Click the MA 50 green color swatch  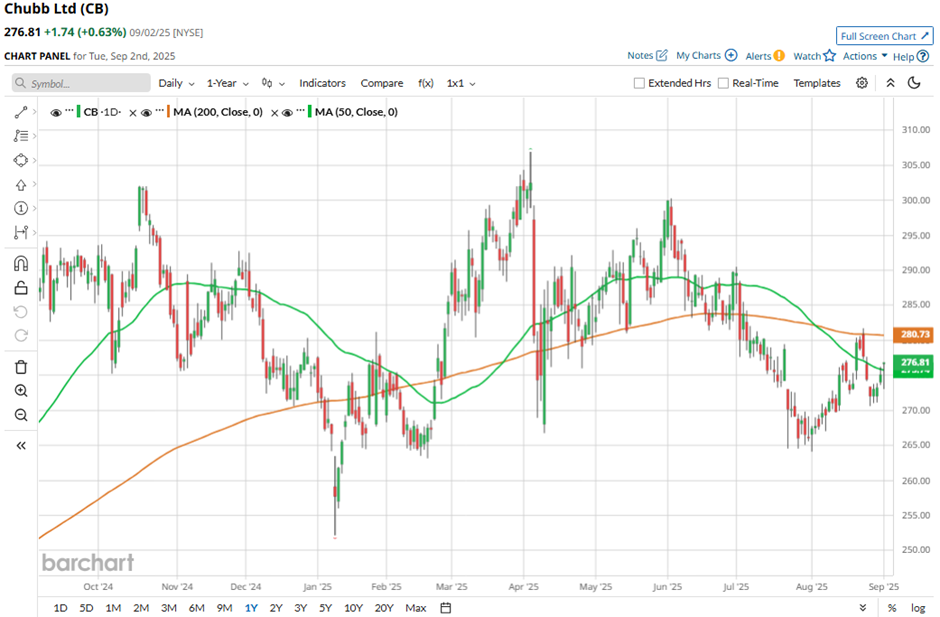click(310, 112)
